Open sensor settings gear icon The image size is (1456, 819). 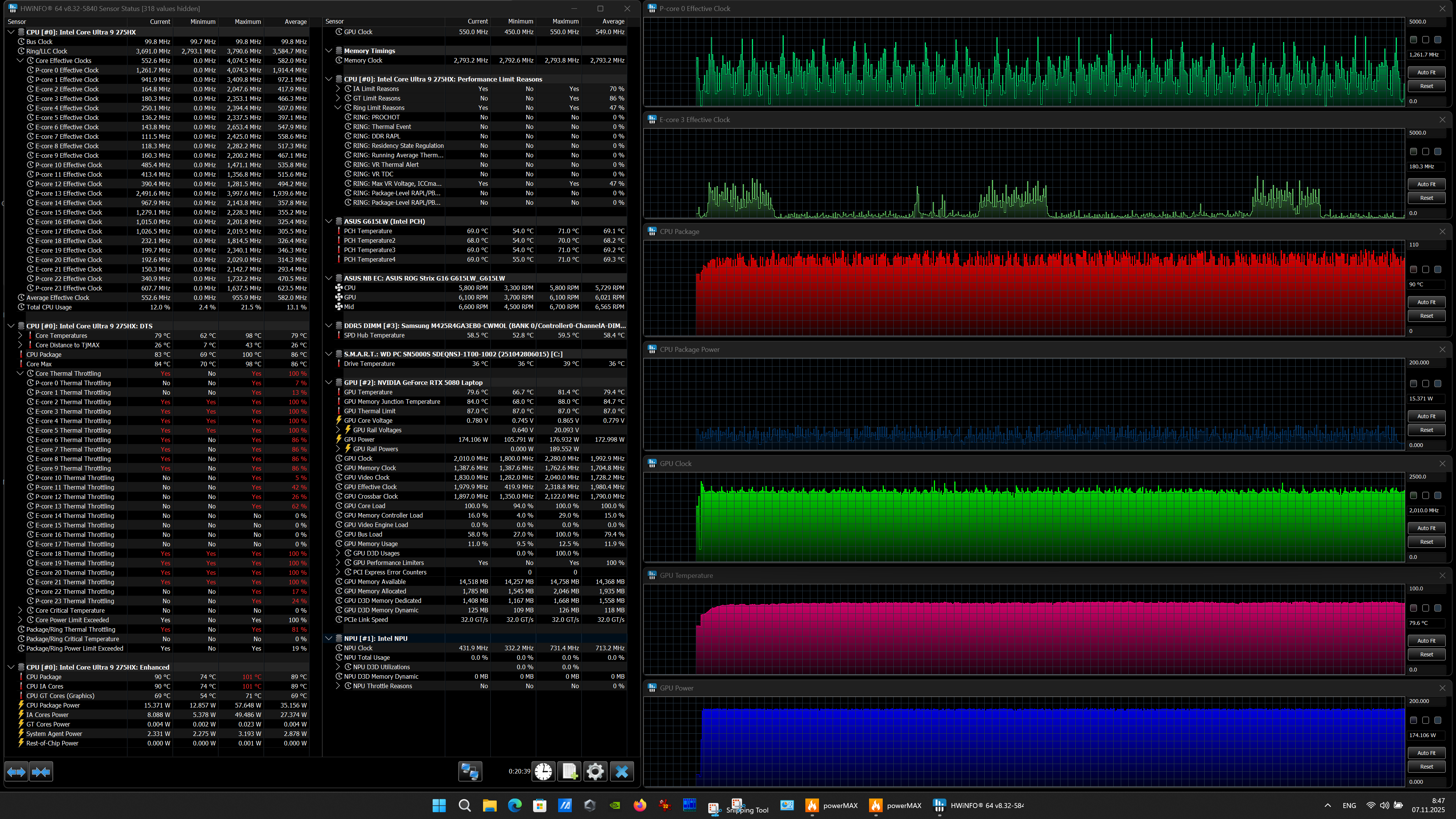(595, 772)
